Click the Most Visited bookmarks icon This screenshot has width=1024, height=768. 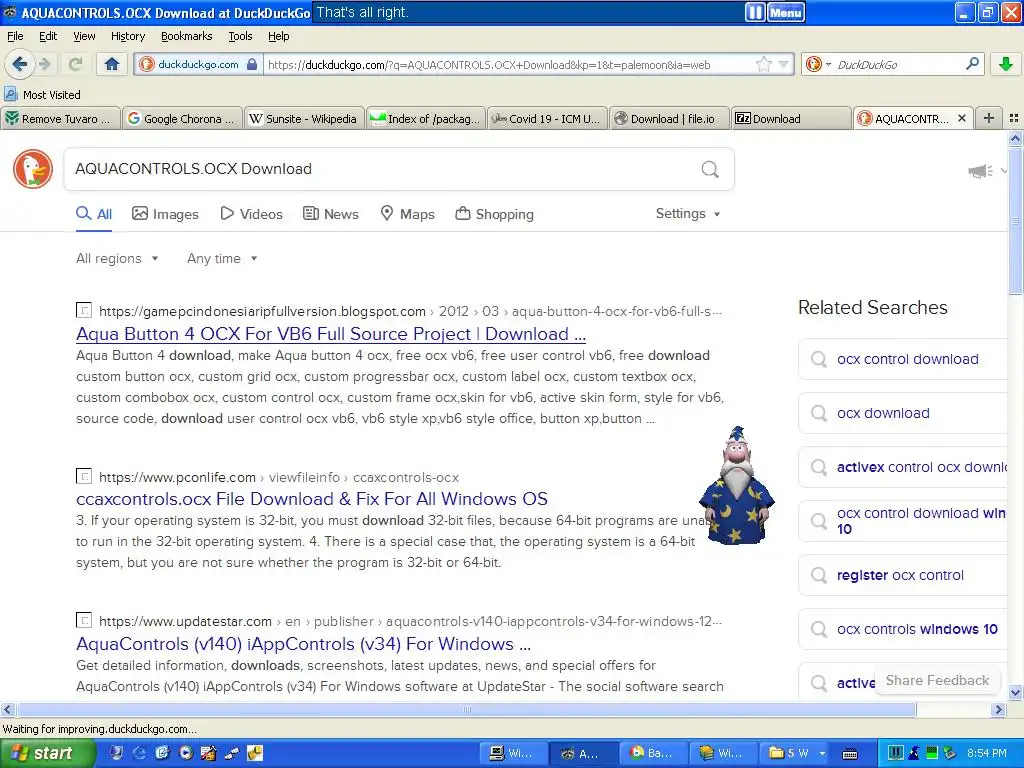[10, 94]
